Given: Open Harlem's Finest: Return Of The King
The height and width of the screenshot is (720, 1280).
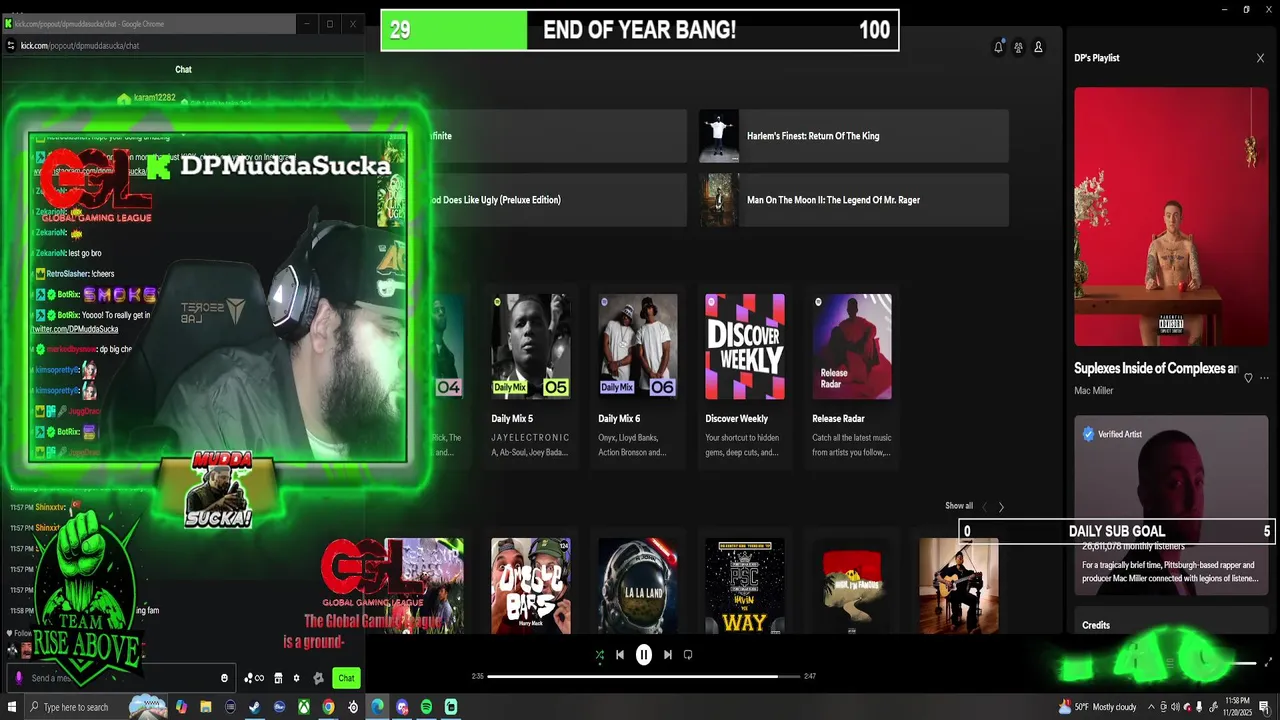Looking at the screenshot, I should (x=854, y=136).
